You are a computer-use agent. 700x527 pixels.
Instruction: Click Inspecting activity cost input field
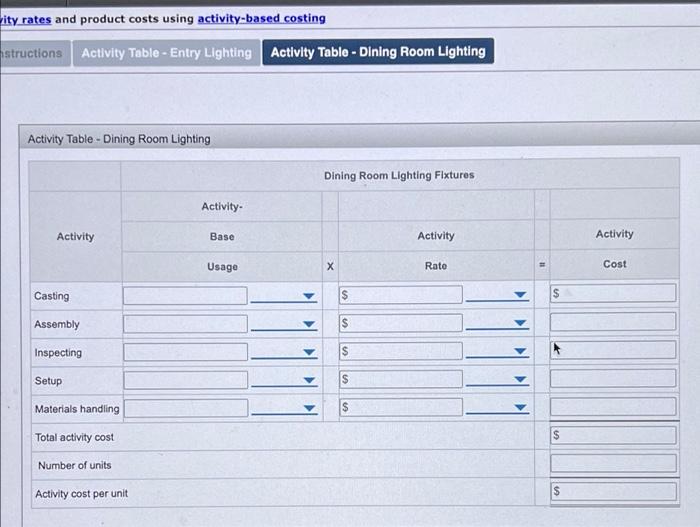pyautogui.click(x=613, y=350)
